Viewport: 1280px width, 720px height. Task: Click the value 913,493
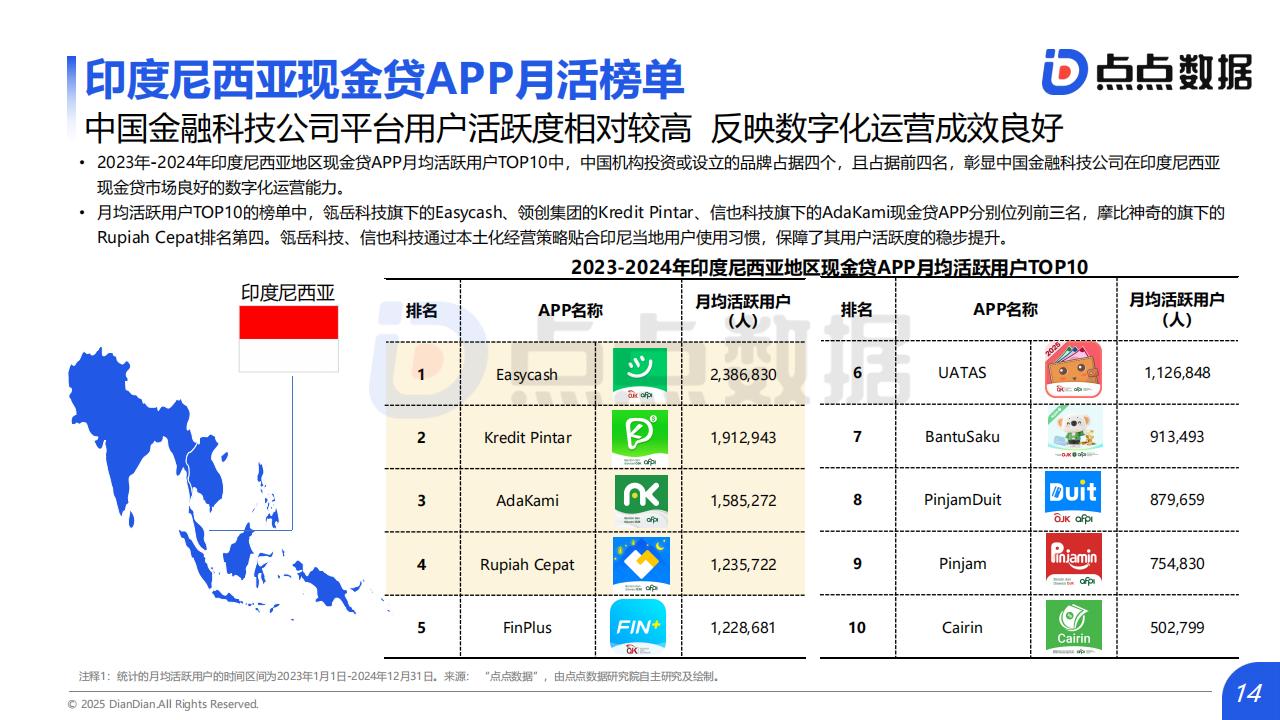coord(1177,436)
